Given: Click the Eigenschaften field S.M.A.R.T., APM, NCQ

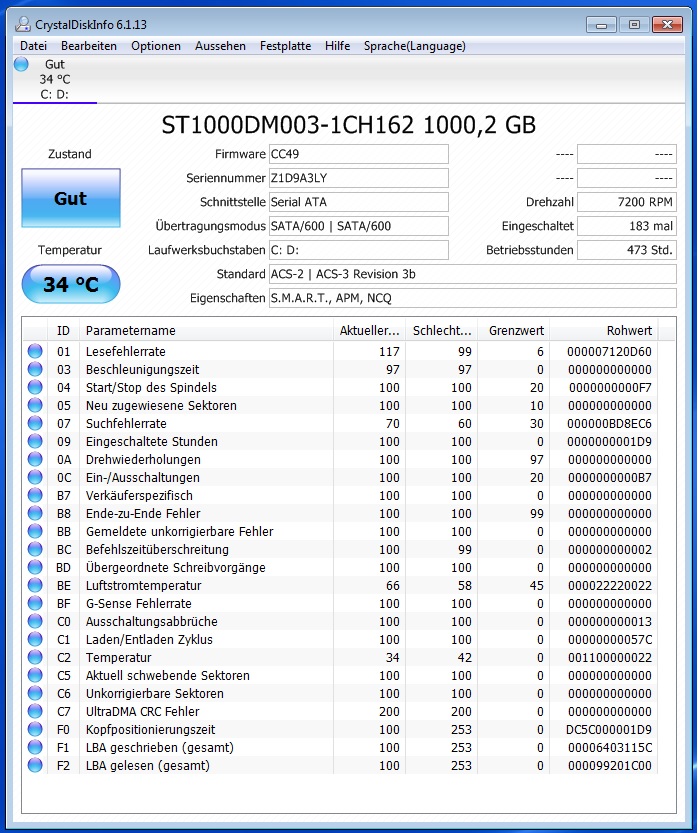Looking at the screenshot, I should 473,298.
